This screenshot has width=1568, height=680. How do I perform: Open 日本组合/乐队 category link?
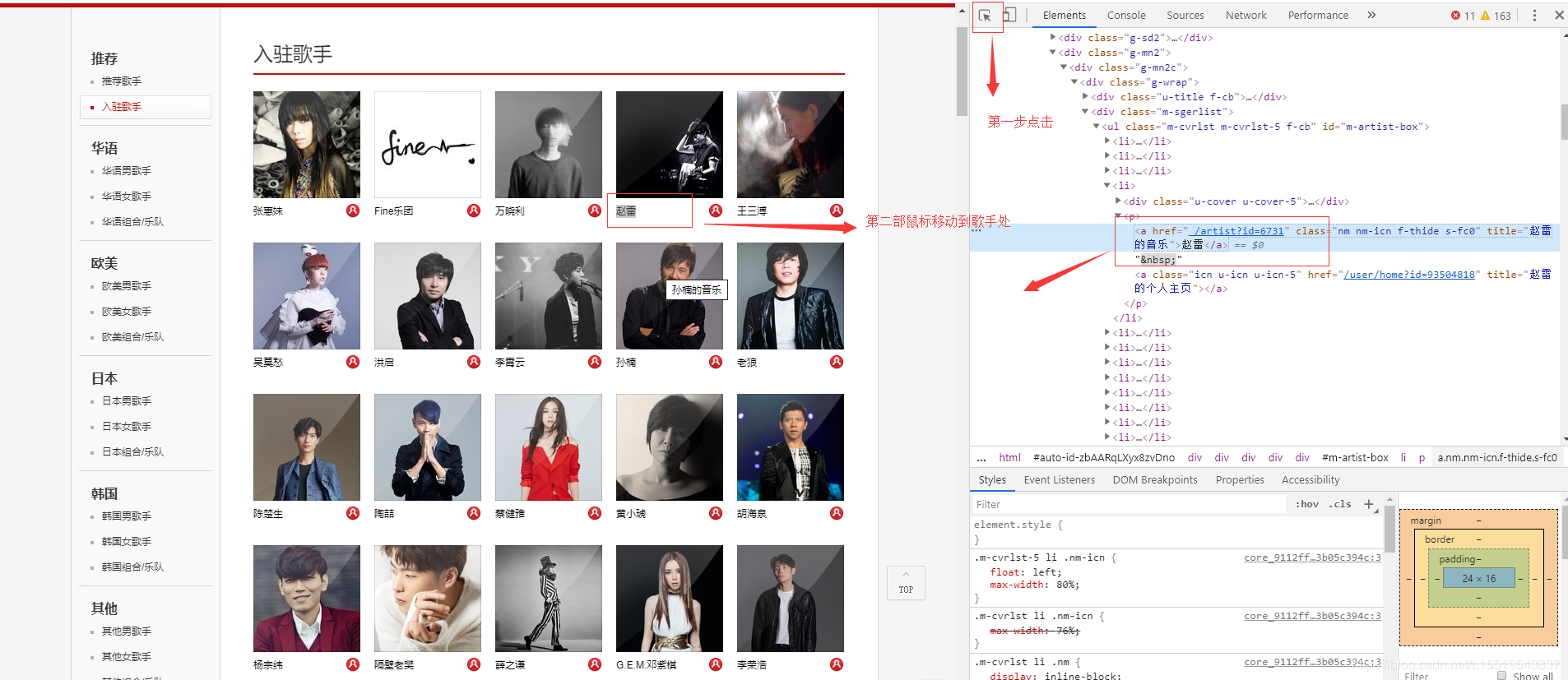coord(132,452)
